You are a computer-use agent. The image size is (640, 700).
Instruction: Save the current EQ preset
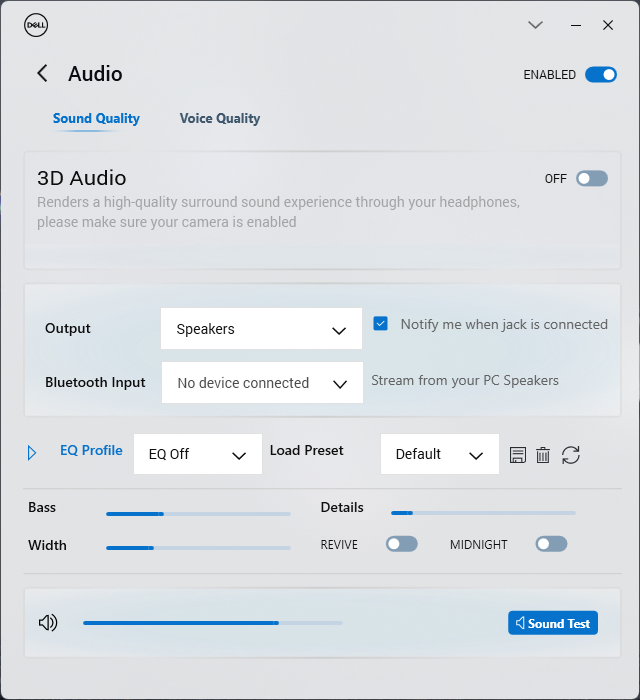point(518,455)
